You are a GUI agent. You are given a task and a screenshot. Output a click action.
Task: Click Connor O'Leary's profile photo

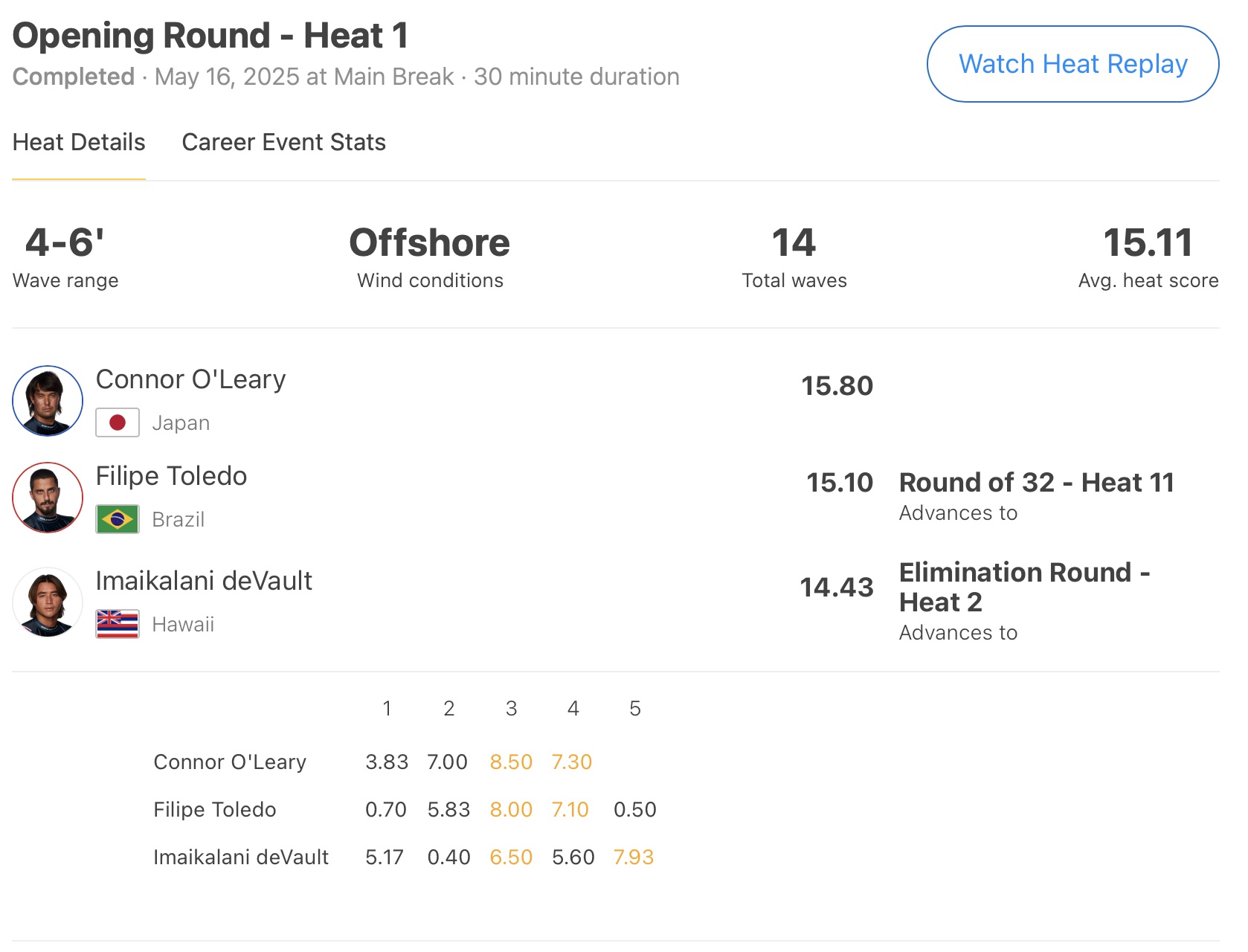48,401
